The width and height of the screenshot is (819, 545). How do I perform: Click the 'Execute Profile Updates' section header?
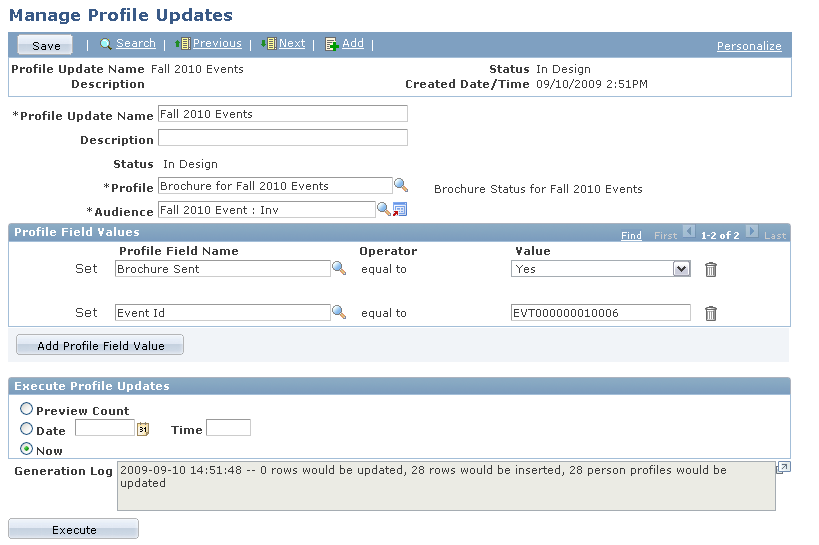(92, 386)
